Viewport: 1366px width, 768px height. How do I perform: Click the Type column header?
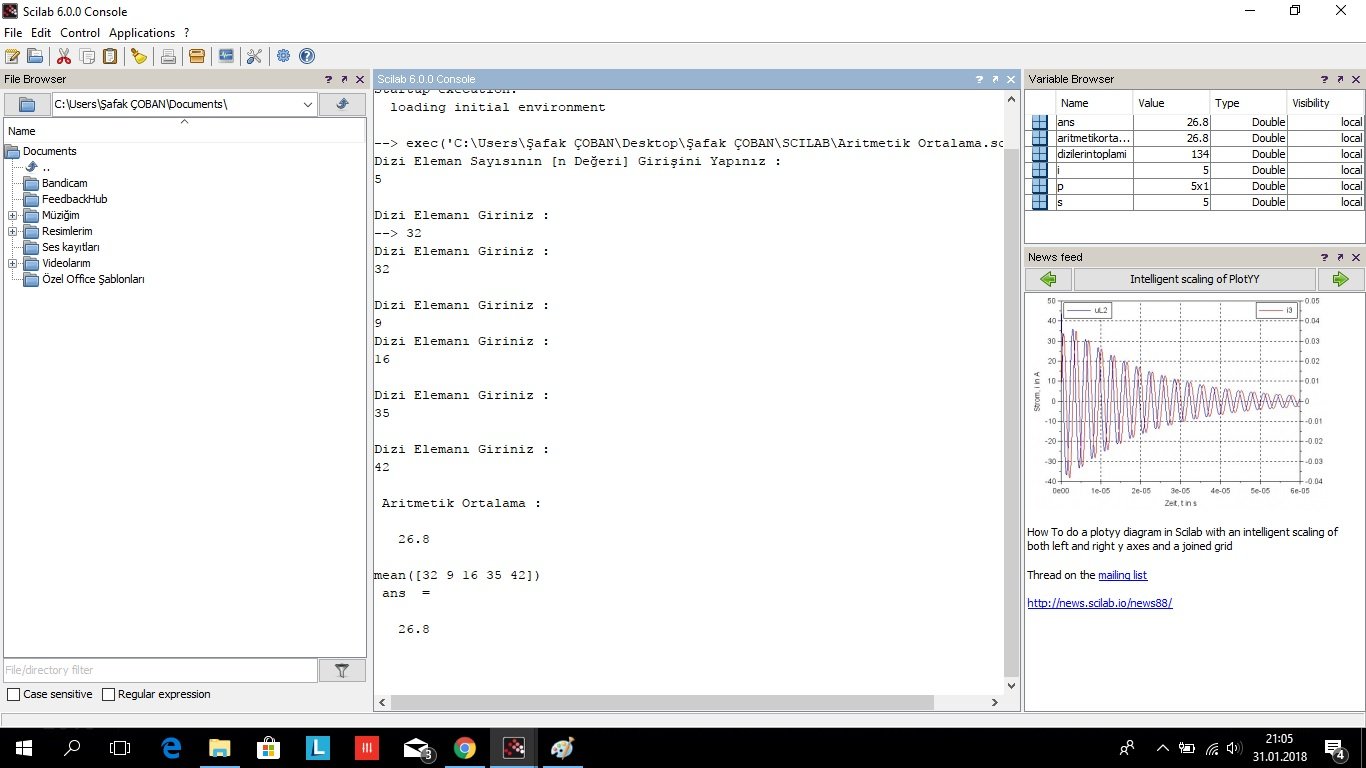click(1248, 103)
